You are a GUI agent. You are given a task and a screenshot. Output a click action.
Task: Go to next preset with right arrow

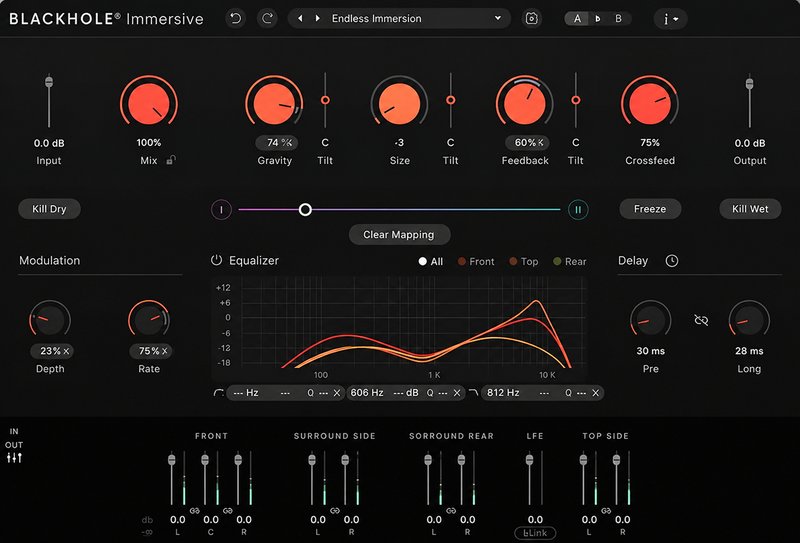click(x=317, y=18)
